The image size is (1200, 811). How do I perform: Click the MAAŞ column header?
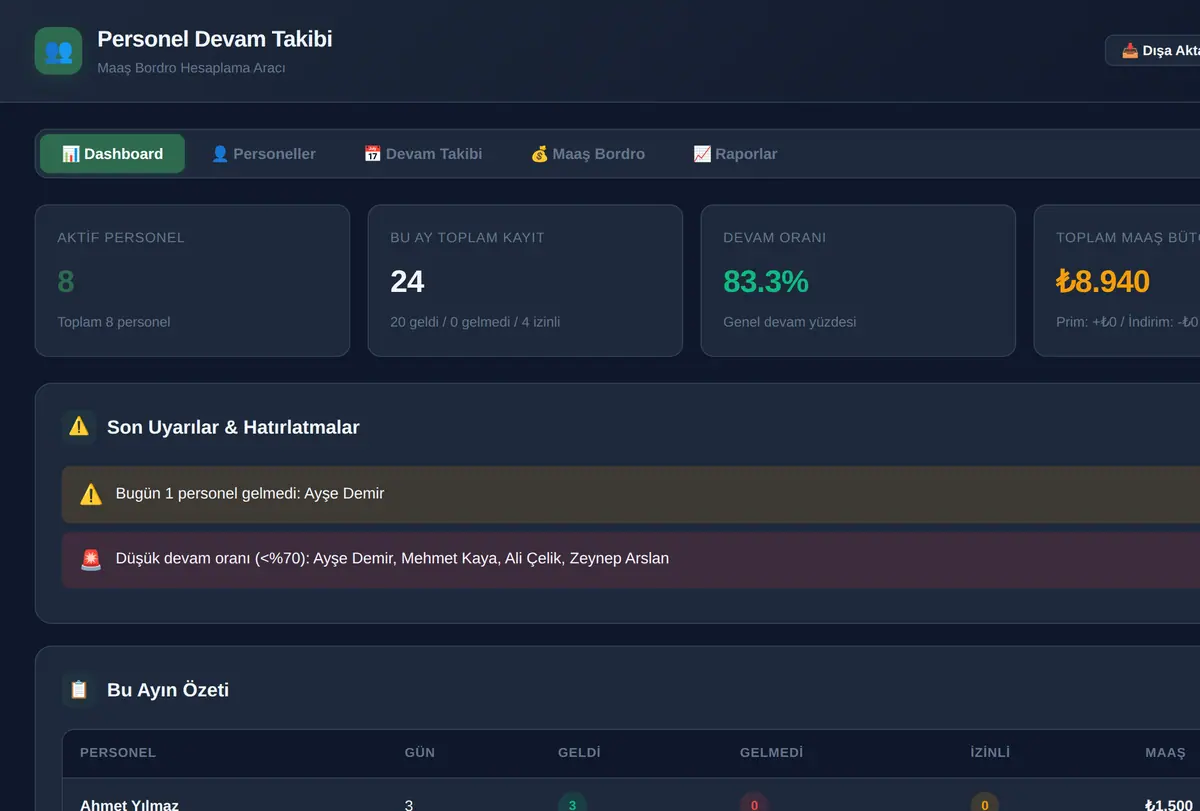[1165, 753]
